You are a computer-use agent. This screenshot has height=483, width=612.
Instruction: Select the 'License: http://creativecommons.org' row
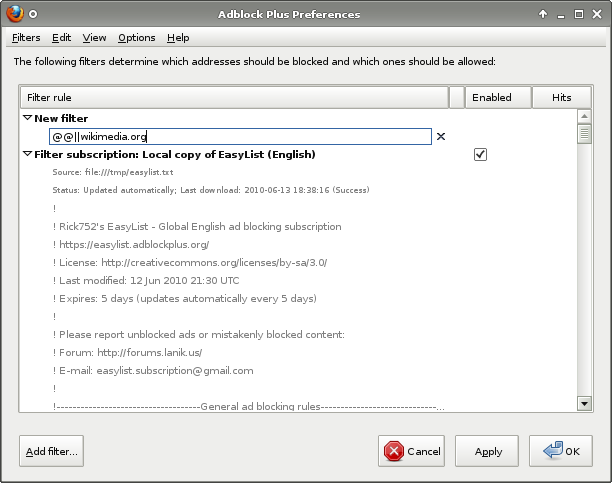(x=299, y=262)
